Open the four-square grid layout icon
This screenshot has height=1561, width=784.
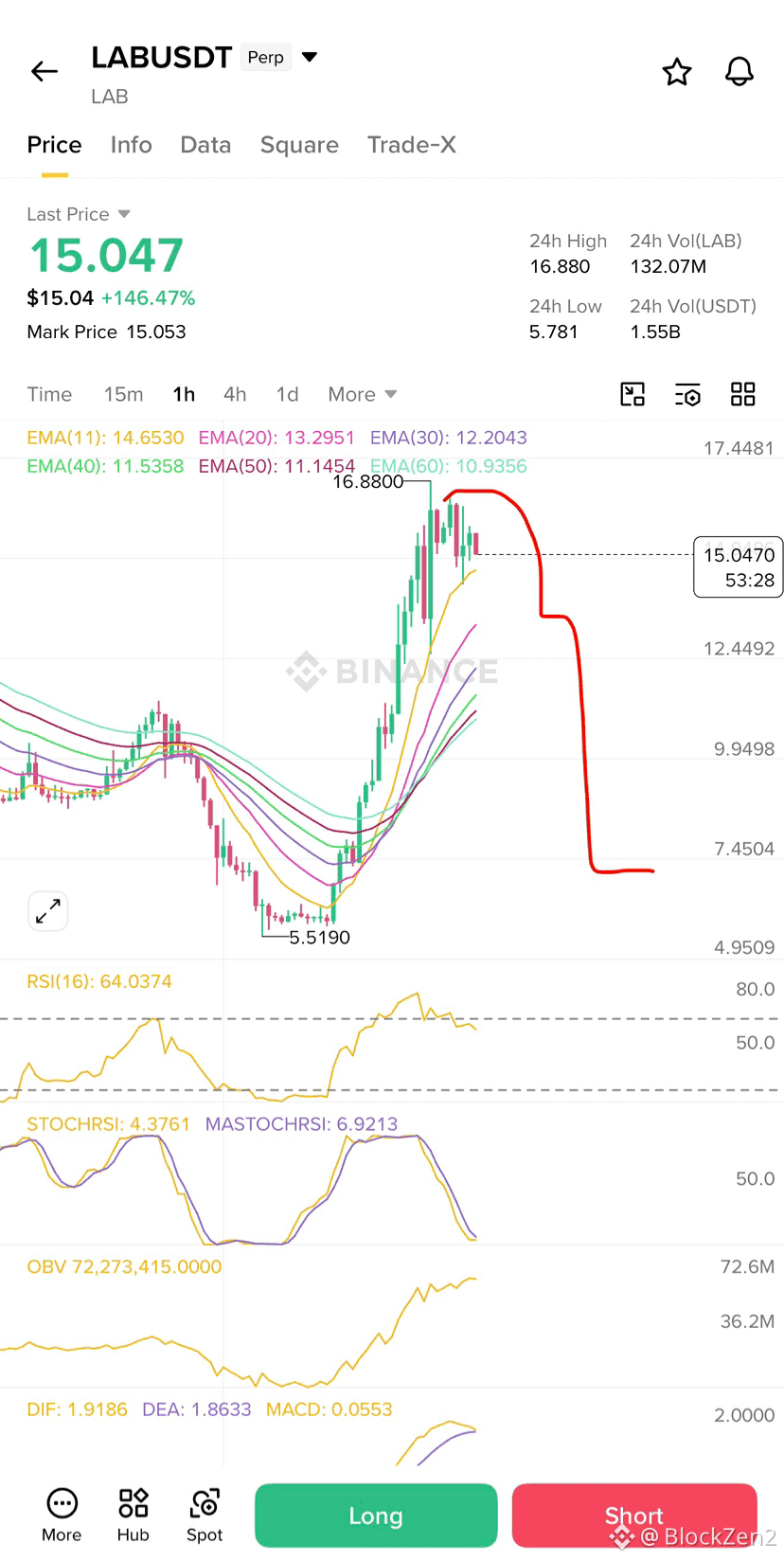743,394
